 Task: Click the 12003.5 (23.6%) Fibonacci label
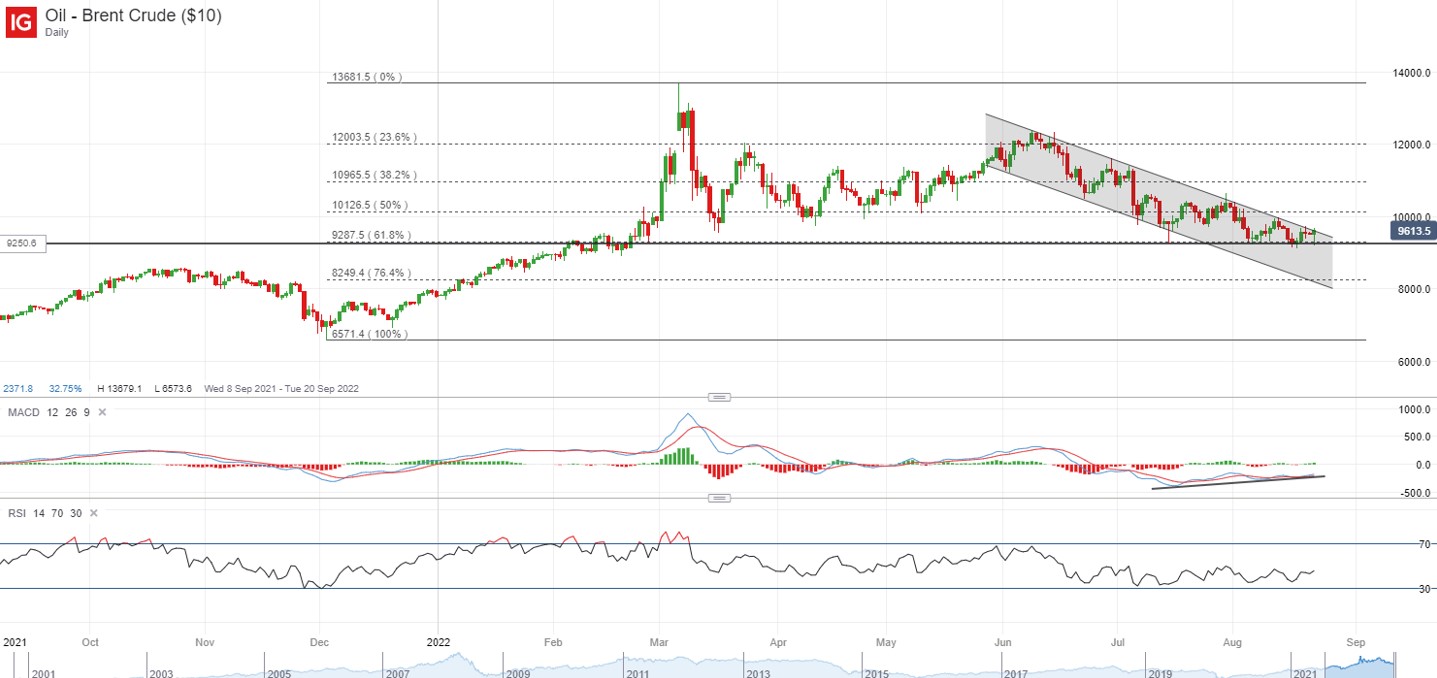click(x=374, y=137)
